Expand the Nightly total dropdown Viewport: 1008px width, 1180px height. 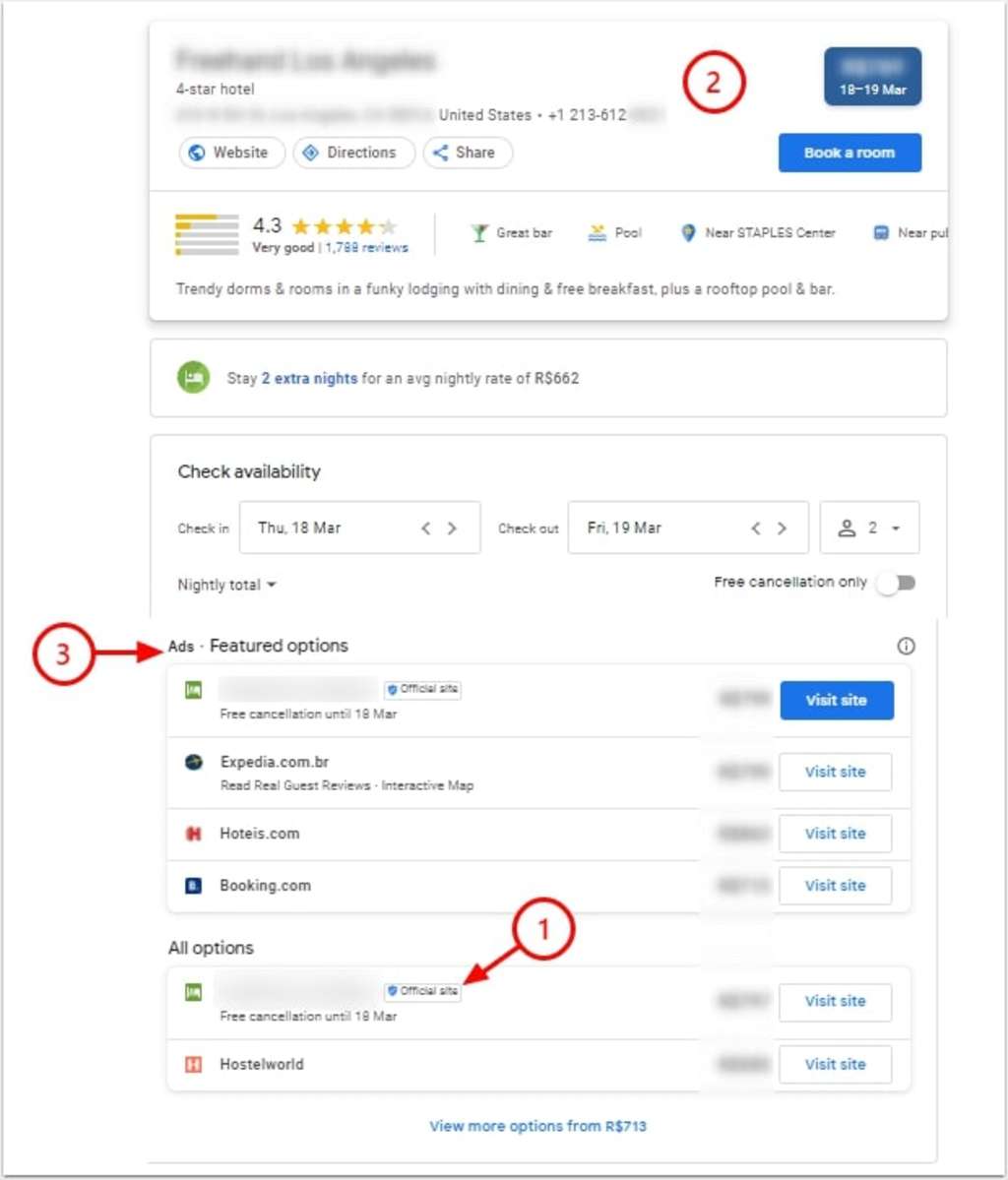tap(226, 585)
